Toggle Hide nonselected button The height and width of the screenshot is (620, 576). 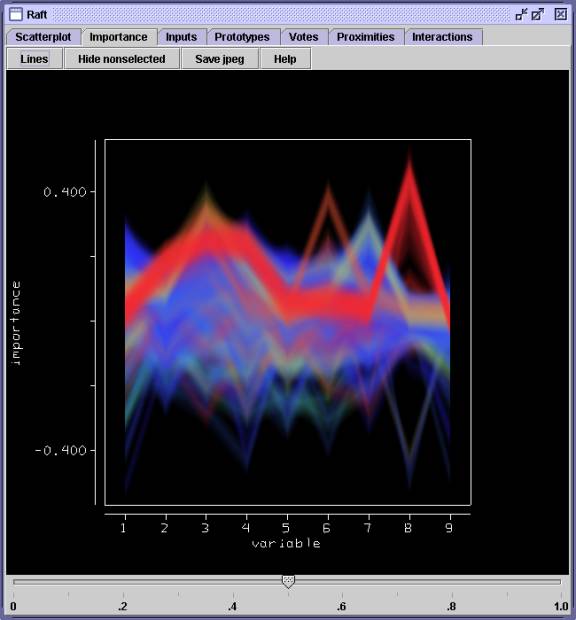pyautogui.click(x=122, y=59)
